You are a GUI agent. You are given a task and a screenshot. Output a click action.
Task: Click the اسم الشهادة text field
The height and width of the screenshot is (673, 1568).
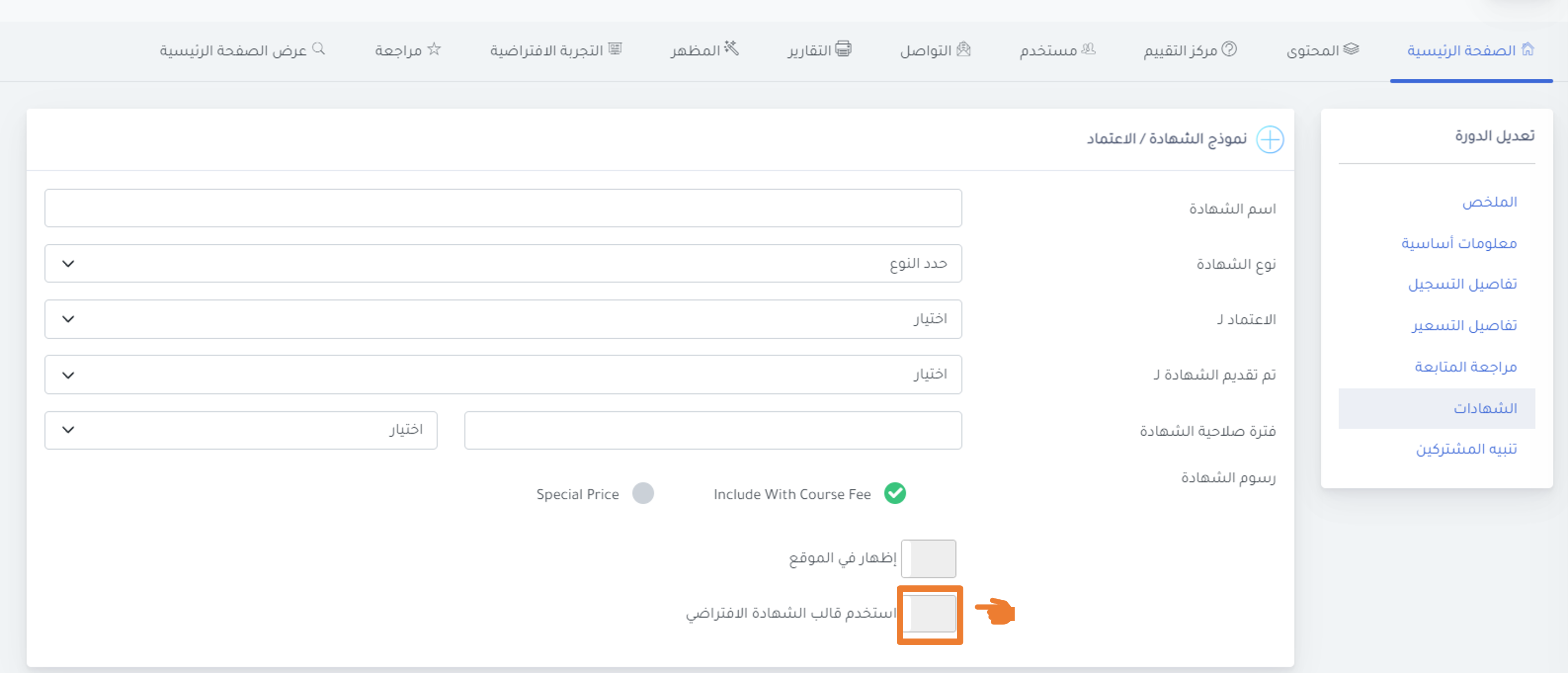pos(503,208)
